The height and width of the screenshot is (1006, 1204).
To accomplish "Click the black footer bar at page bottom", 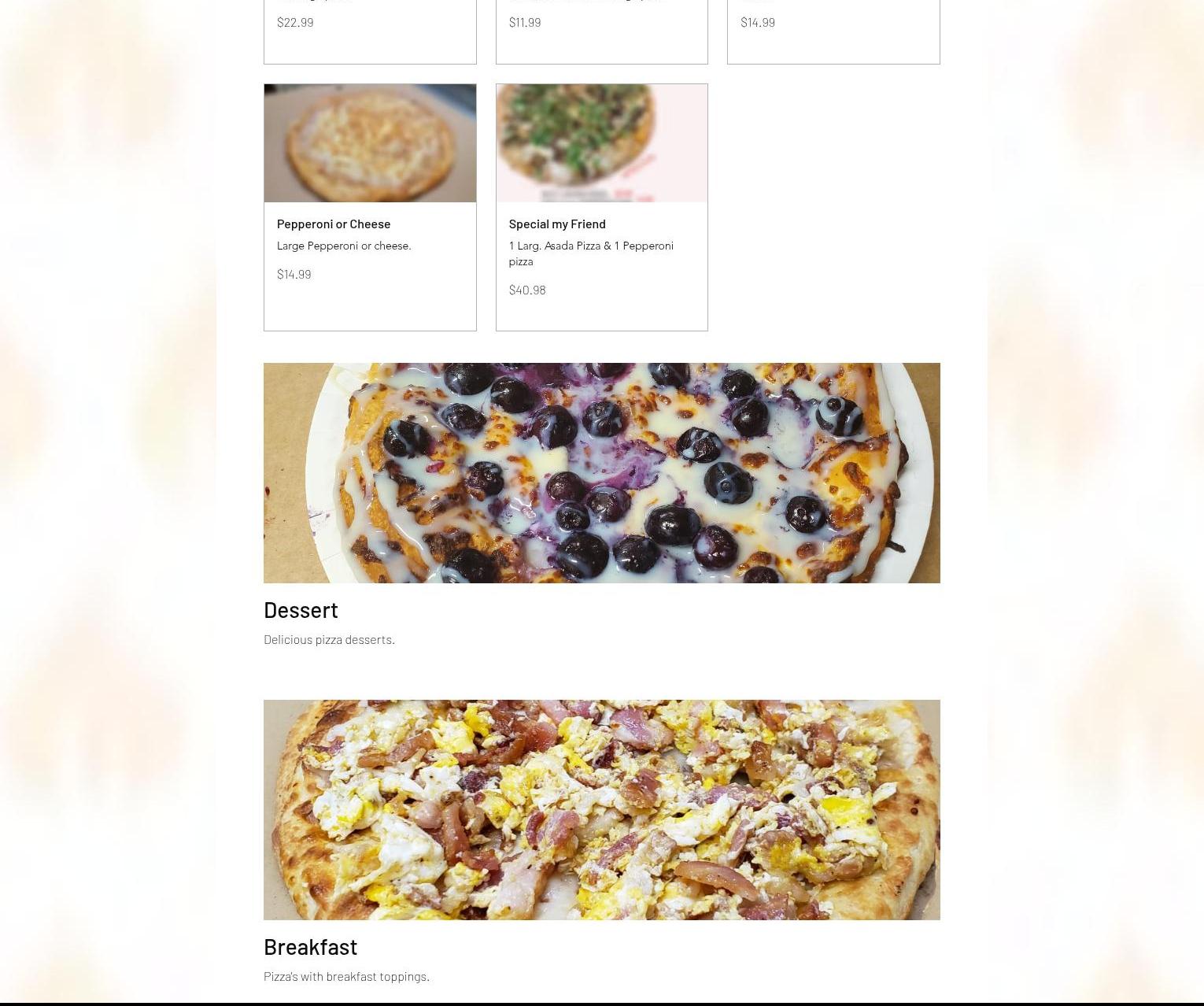I will [602, 1004].
